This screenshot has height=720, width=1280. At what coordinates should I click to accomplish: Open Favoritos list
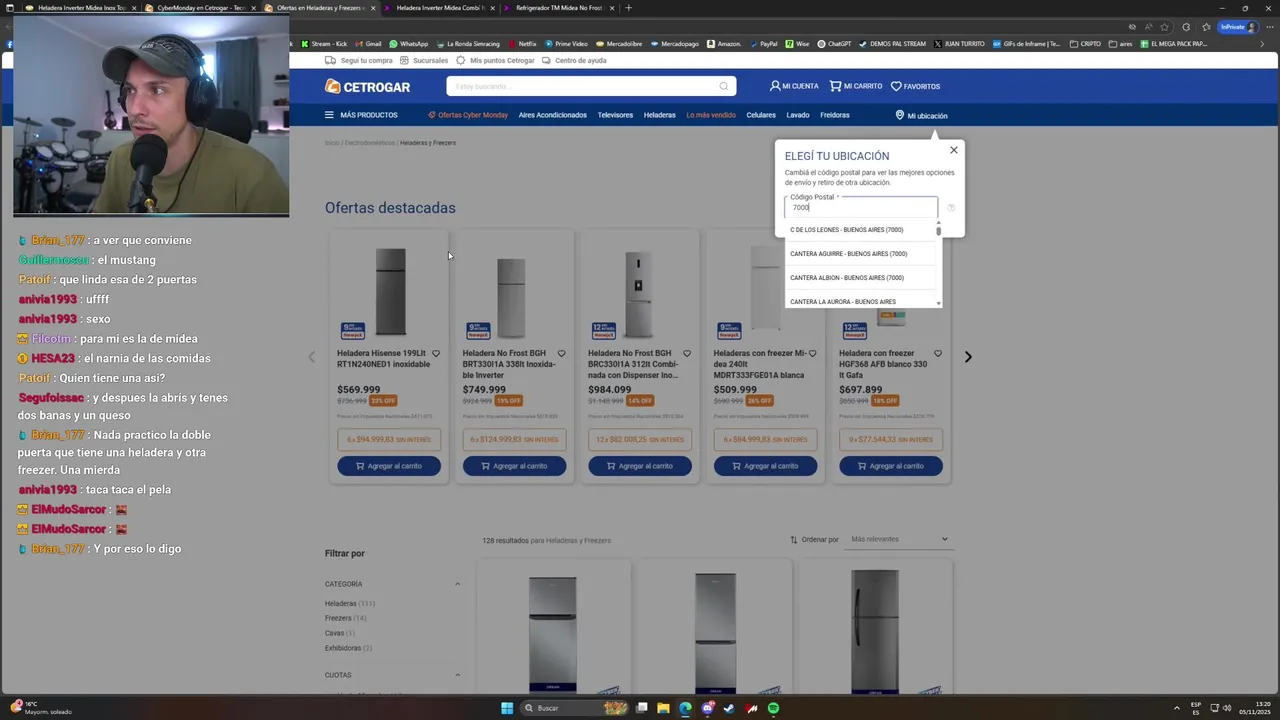point(915,86)
